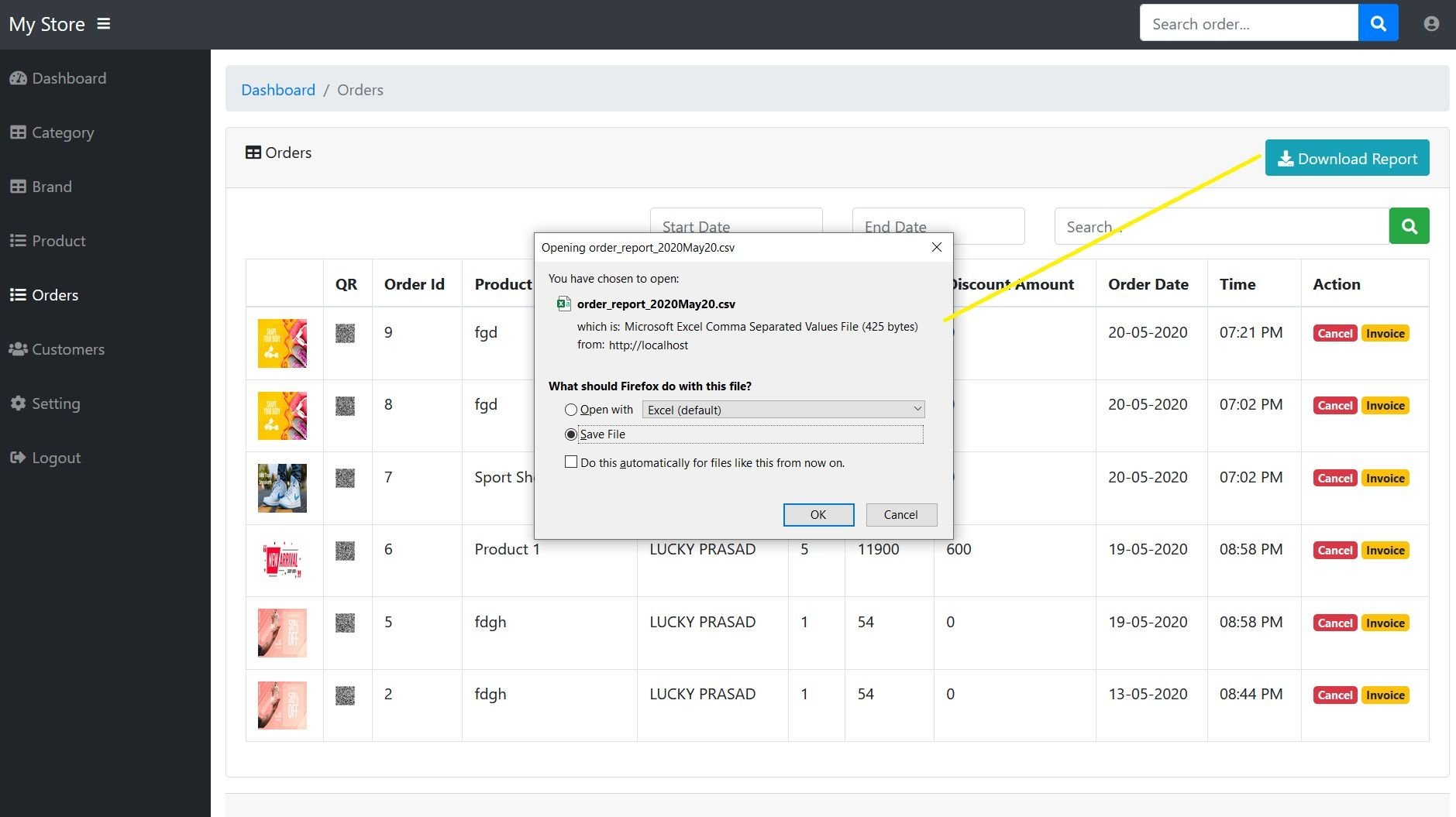Select the 'Save File' radio option

(571, 434)
